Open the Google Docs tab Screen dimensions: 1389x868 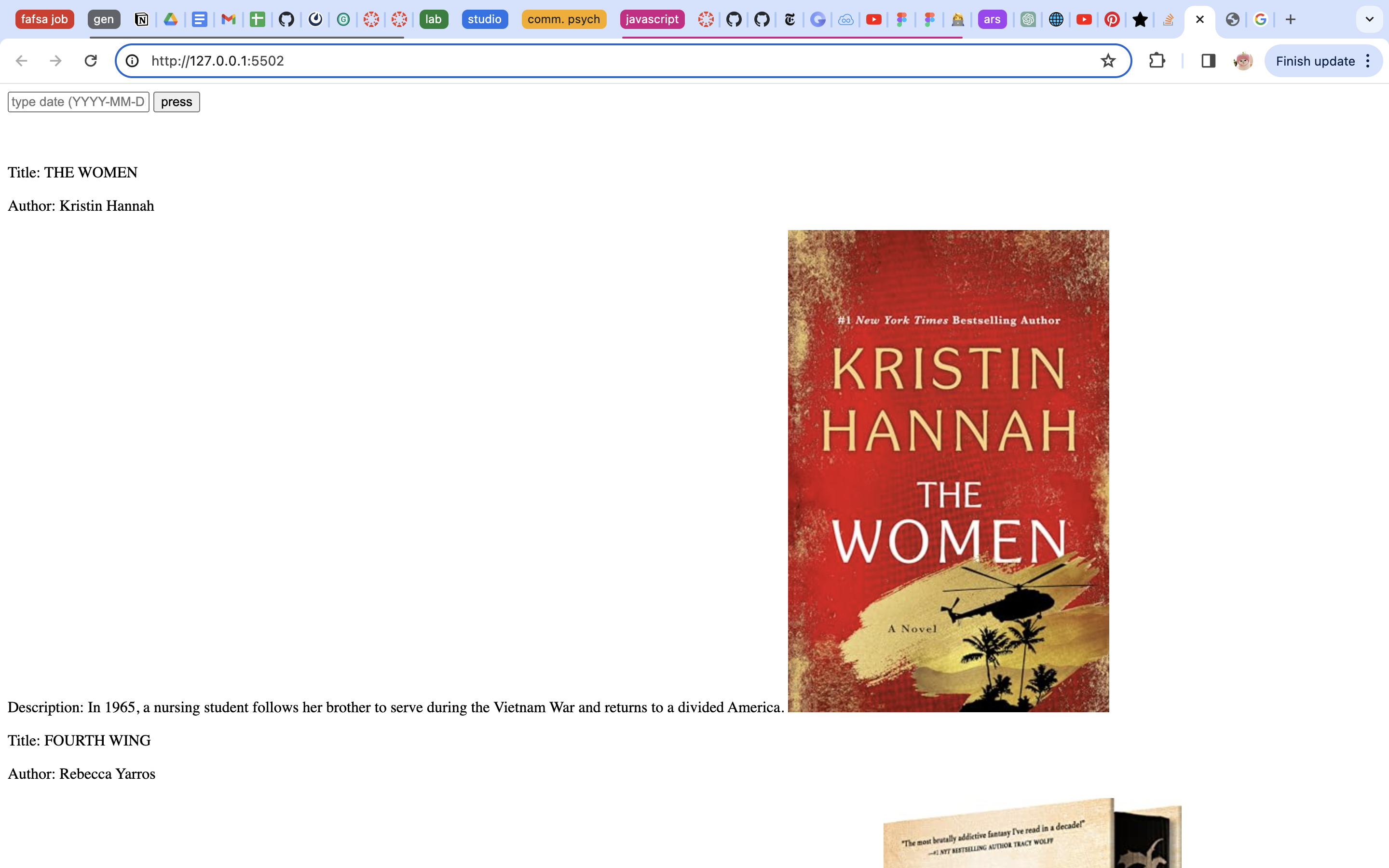(x=199, y=19)
